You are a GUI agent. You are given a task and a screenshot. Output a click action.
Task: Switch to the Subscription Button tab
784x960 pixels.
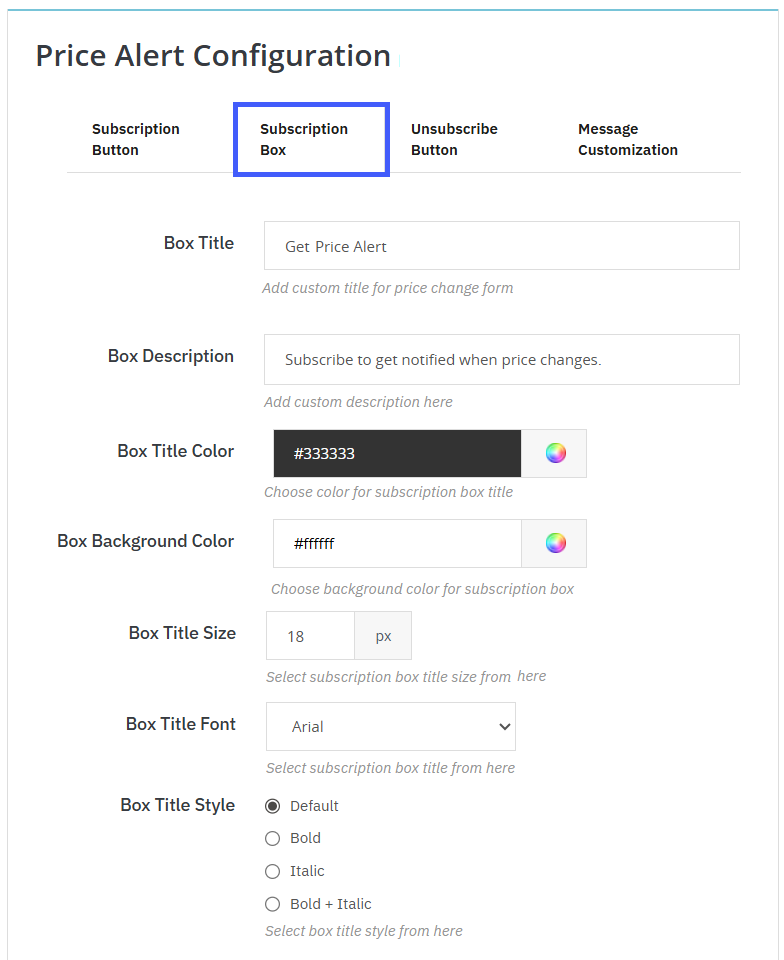click(x=136, y=140)
